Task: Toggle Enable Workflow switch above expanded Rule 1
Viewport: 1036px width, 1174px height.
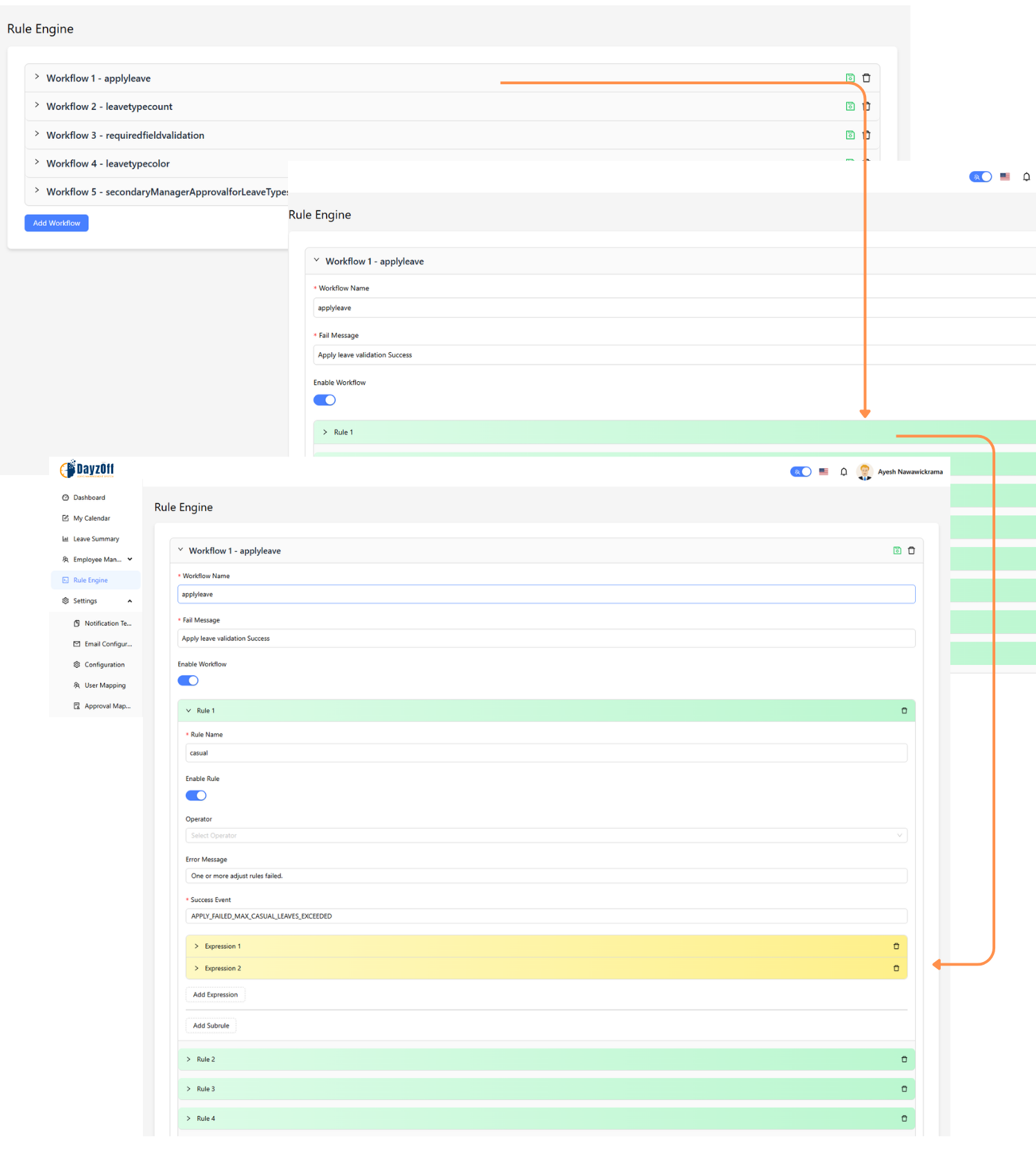Action: coord(188,681)
